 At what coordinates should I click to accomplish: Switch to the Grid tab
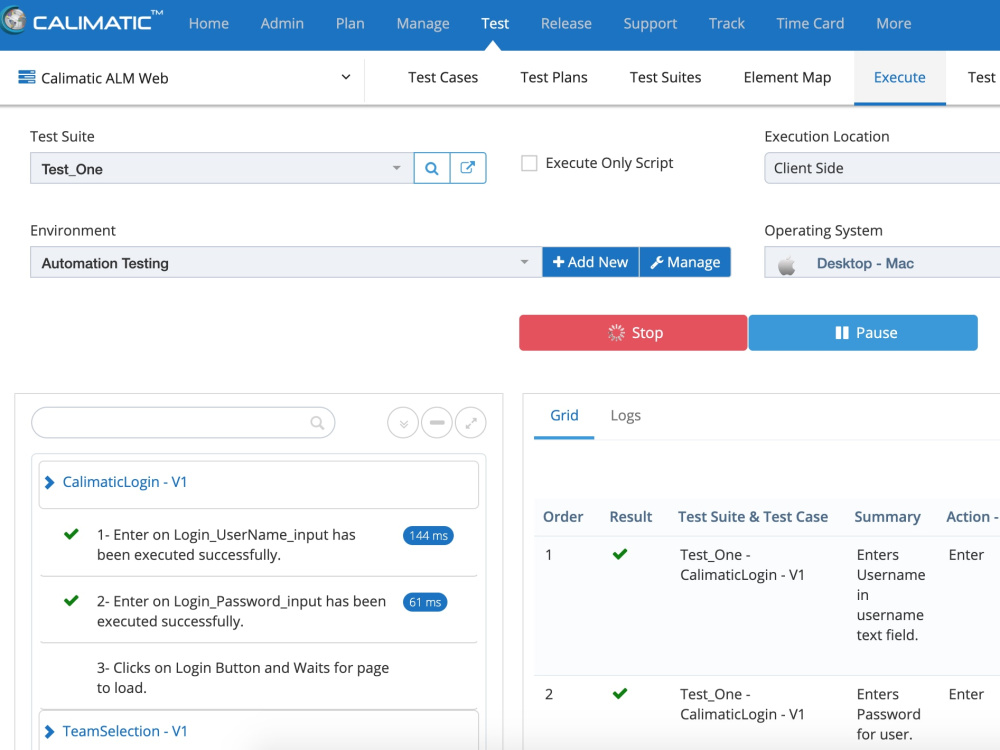pyautogui.click(x=564, y=415)
